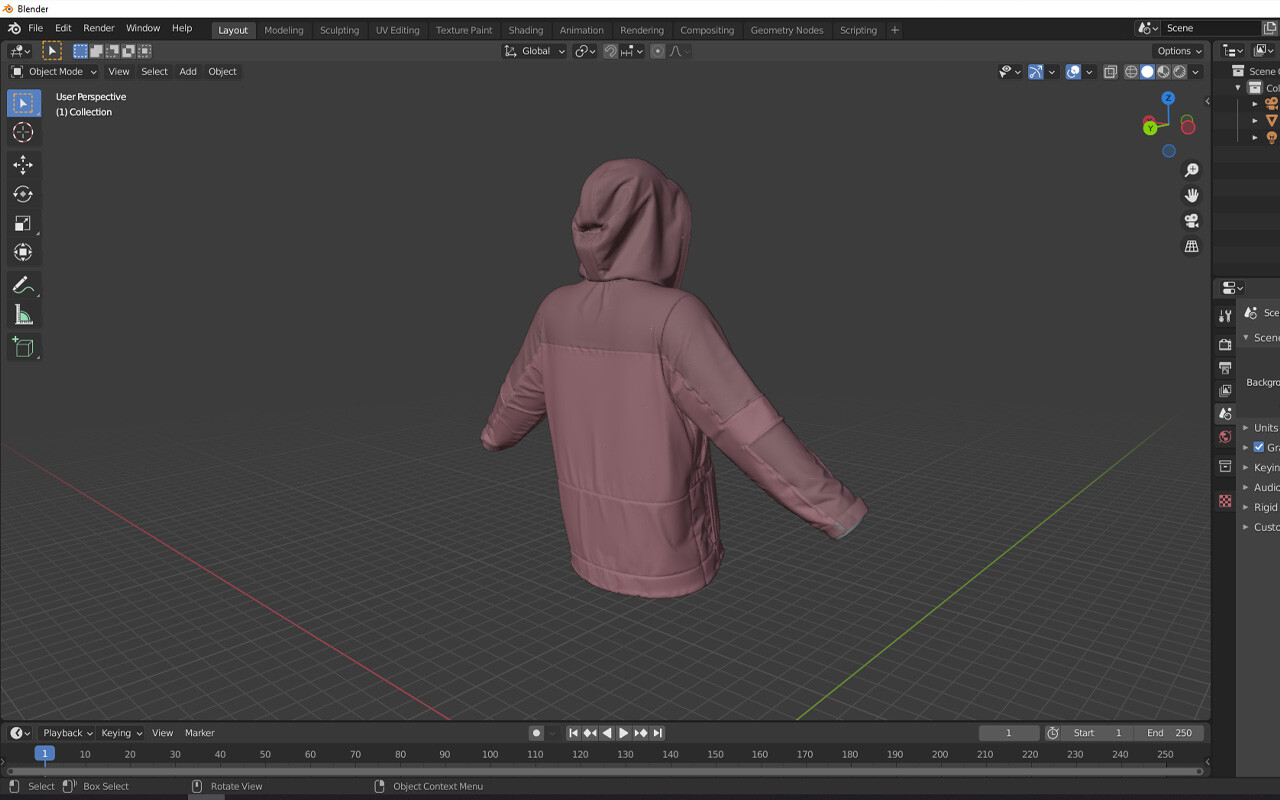This screenshot has width=1280, height=800.
Task: Open the Render Properties tab
Action: pyautogui.click(x=1225, y=343)
